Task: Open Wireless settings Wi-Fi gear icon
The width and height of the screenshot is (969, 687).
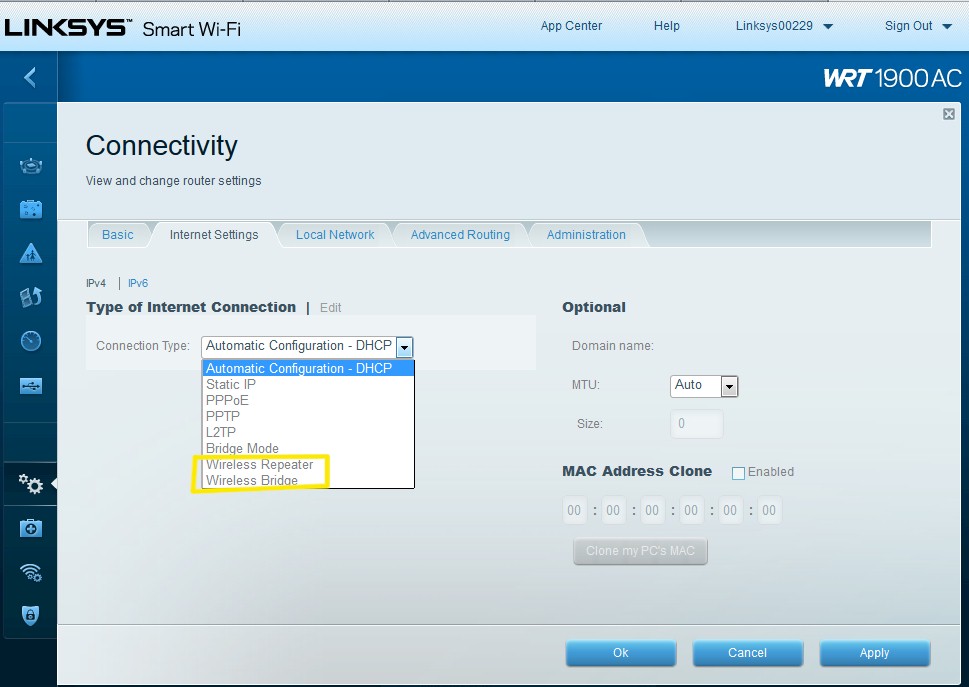Action: (x=30, y=572)
